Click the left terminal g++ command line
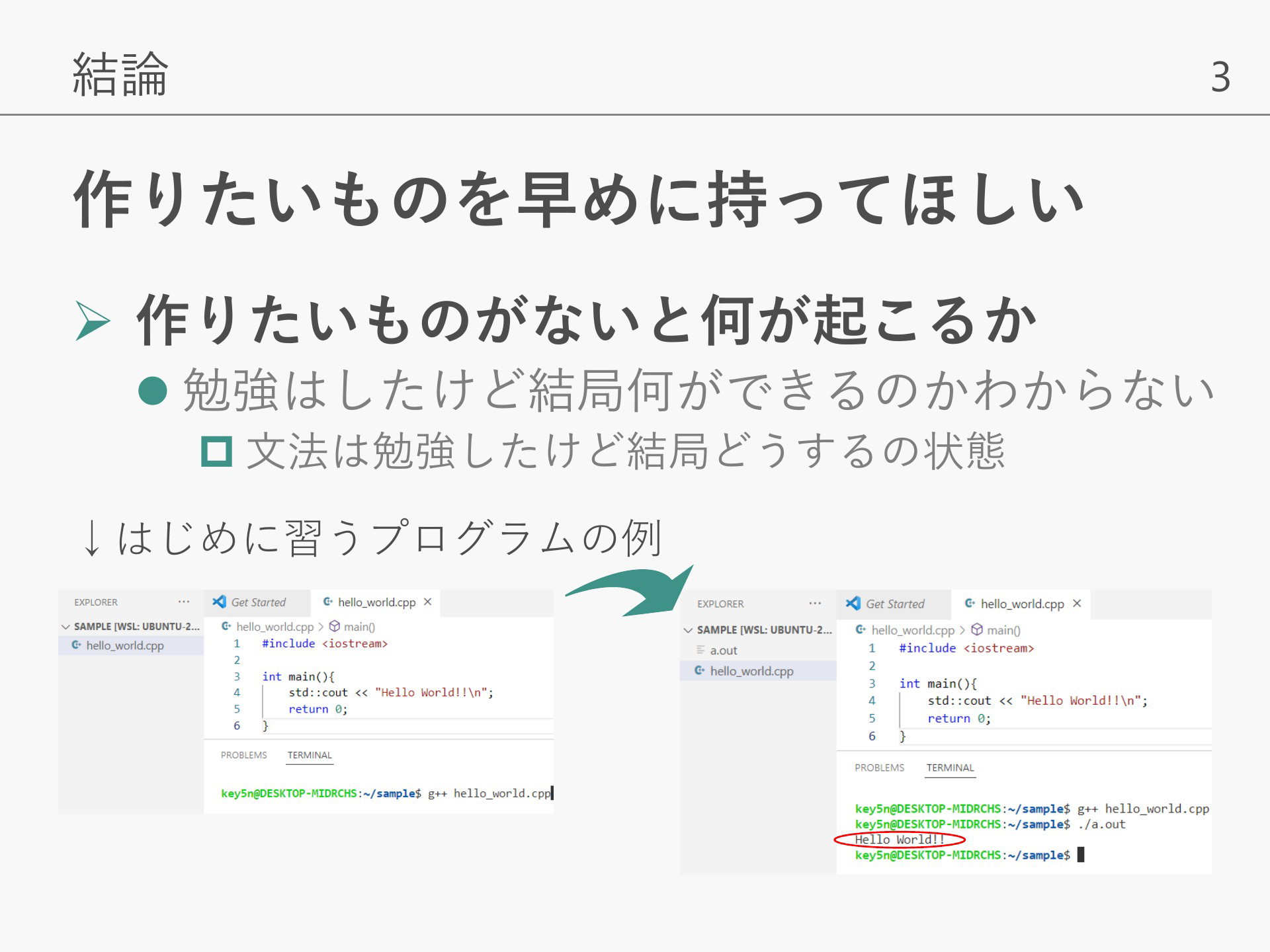Image resolution: width=1270 pixels, height=952 pixels. (386, 793)
